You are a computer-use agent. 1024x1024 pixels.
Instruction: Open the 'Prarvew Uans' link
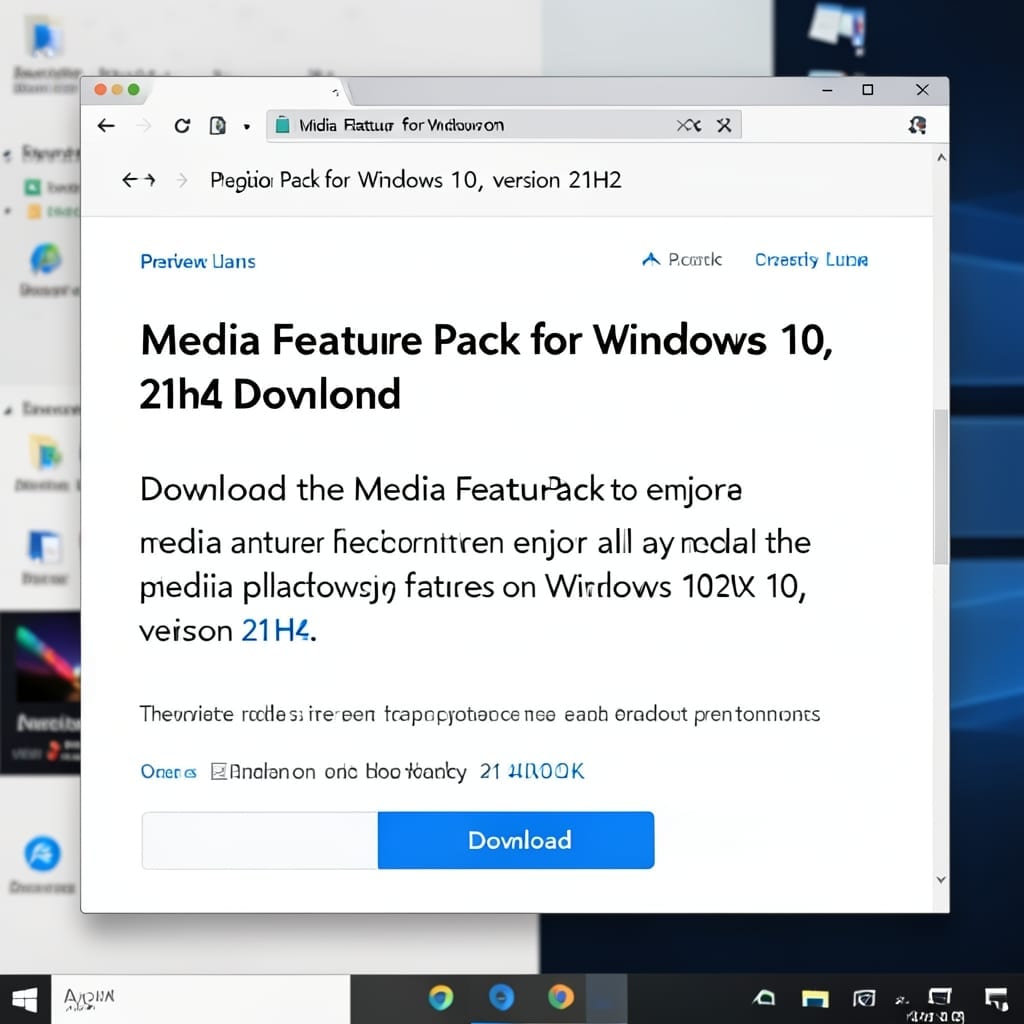tap(198, 261)
